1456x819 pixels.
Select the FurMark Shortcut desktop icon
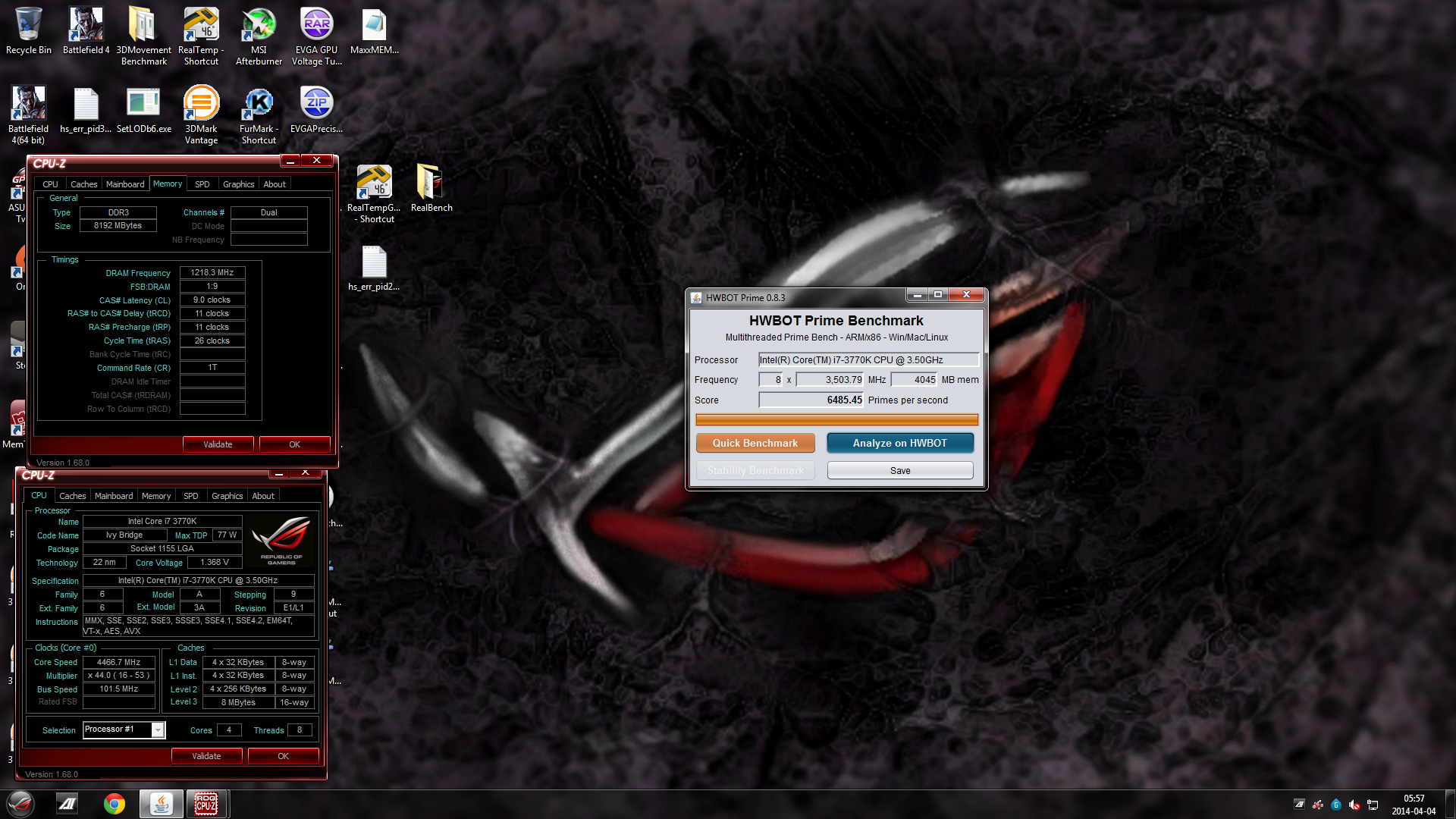[259, 115]
